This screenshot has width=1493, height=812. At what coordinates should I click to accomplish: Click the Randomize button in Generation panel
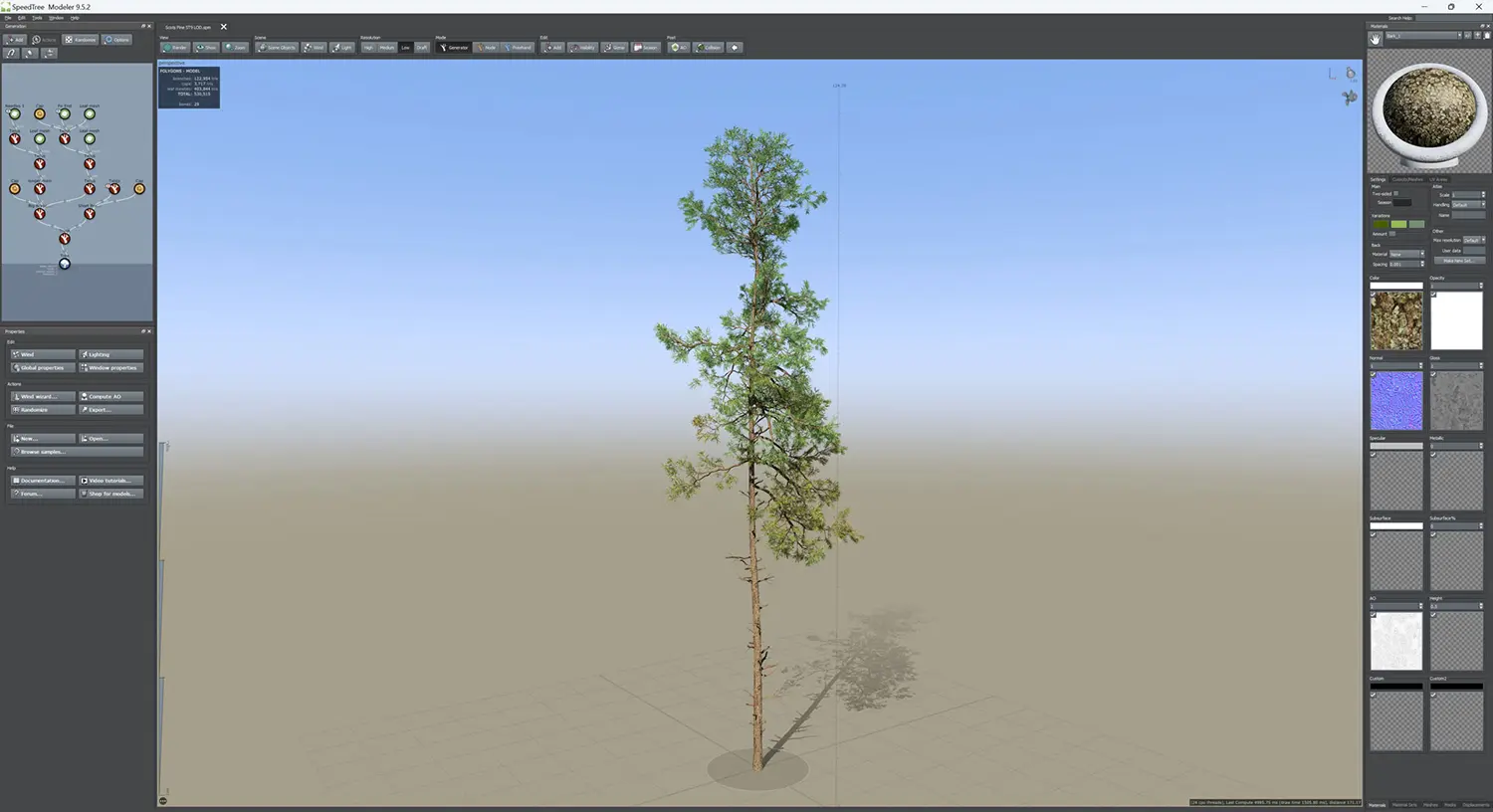point(81,40)
